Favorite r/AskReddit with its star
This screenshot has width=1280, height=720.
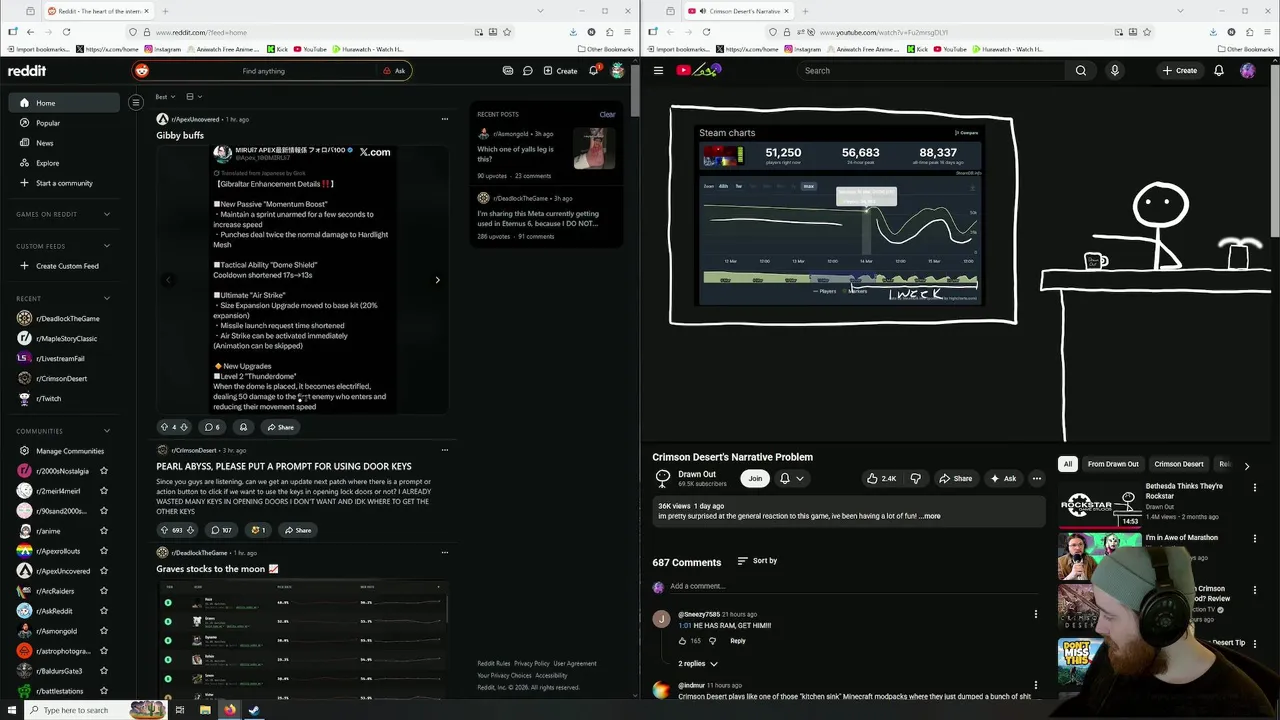[x=104, y=611]
